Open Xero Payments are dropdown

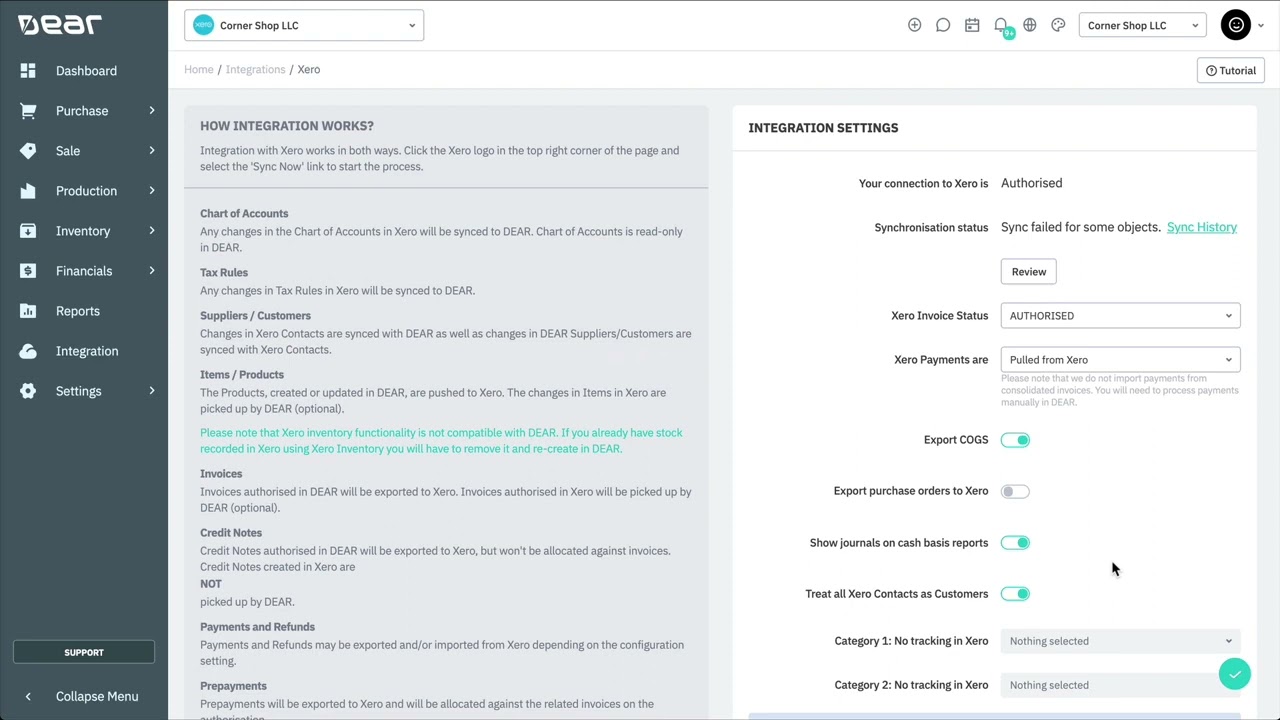(1120, 360)
